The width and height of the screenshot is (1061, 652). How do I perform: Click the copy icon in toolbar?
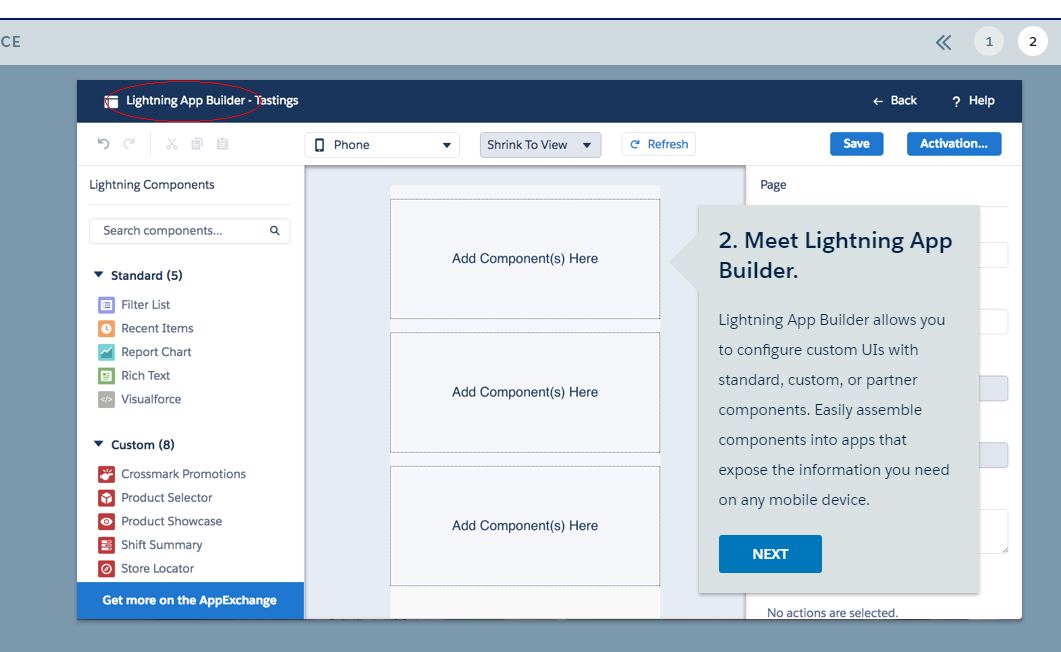(x=197, y=143)
